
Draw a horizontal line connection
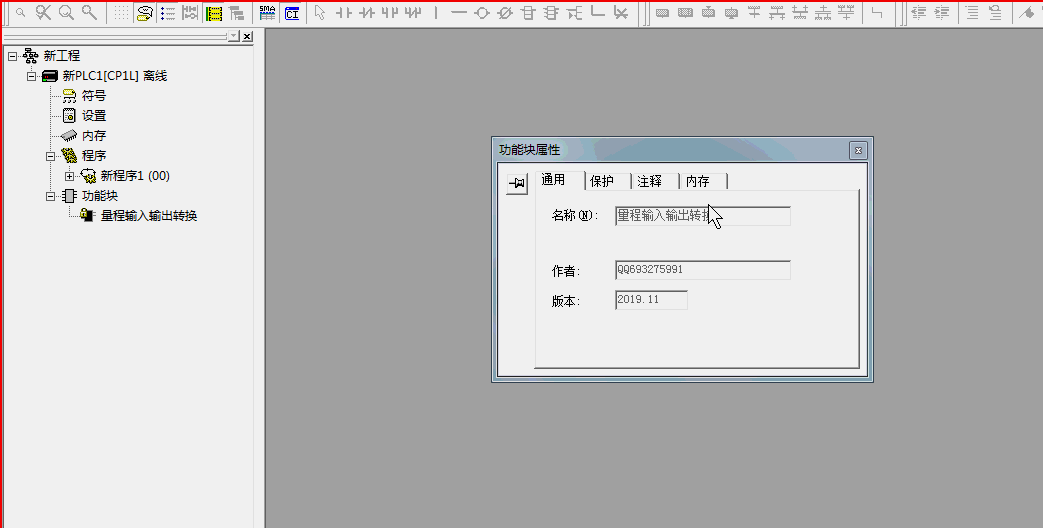pyautogui.click(x=459, y=13)
